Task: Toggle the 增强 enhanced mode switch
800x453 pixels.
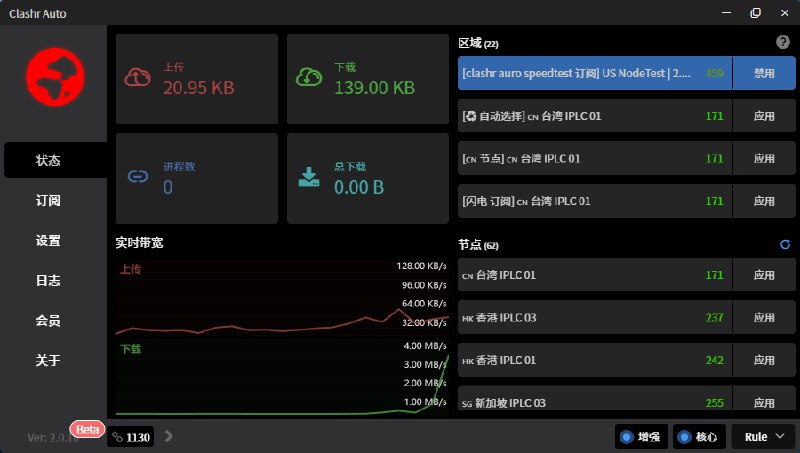Action: coord(641,437)
